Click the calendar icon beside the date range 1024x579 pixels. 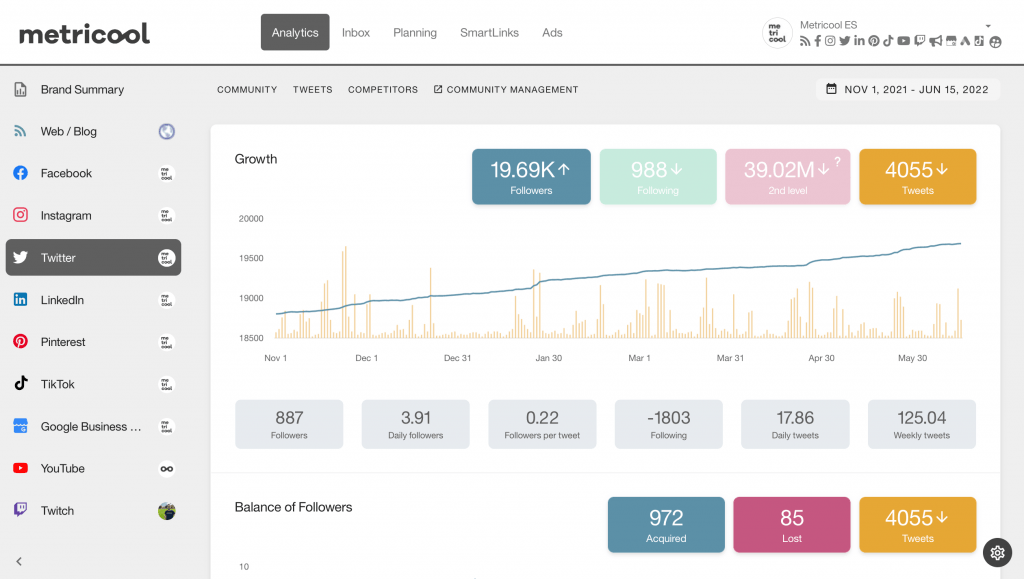tap(831, 89)
